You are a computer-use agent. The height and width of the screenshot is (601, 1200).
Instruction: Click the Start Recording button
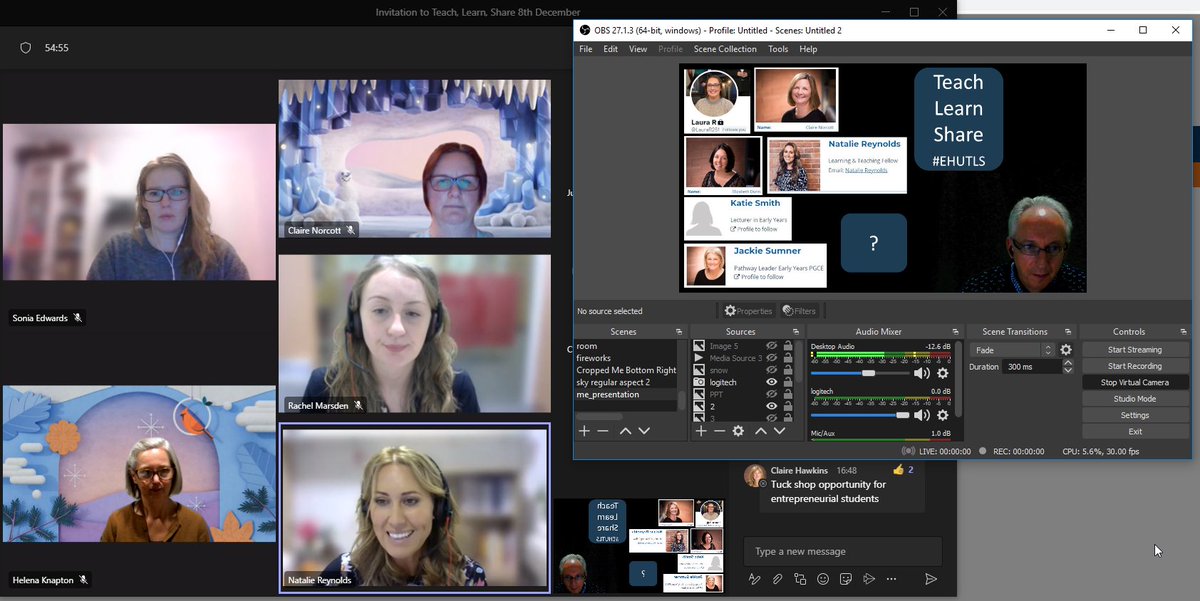pyautogui.click(x=1135, y=366)
